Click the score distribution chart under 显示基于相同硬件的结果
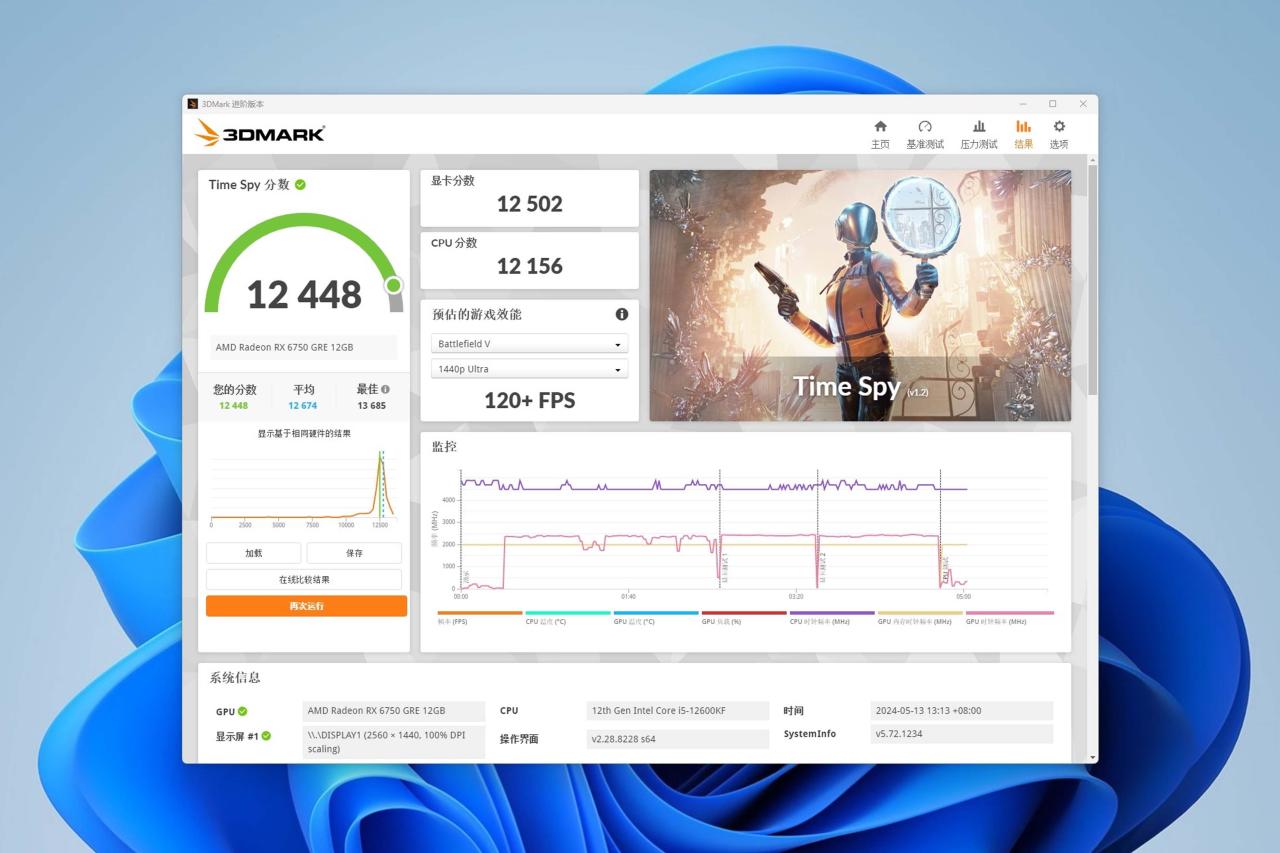 click(304, 488)
